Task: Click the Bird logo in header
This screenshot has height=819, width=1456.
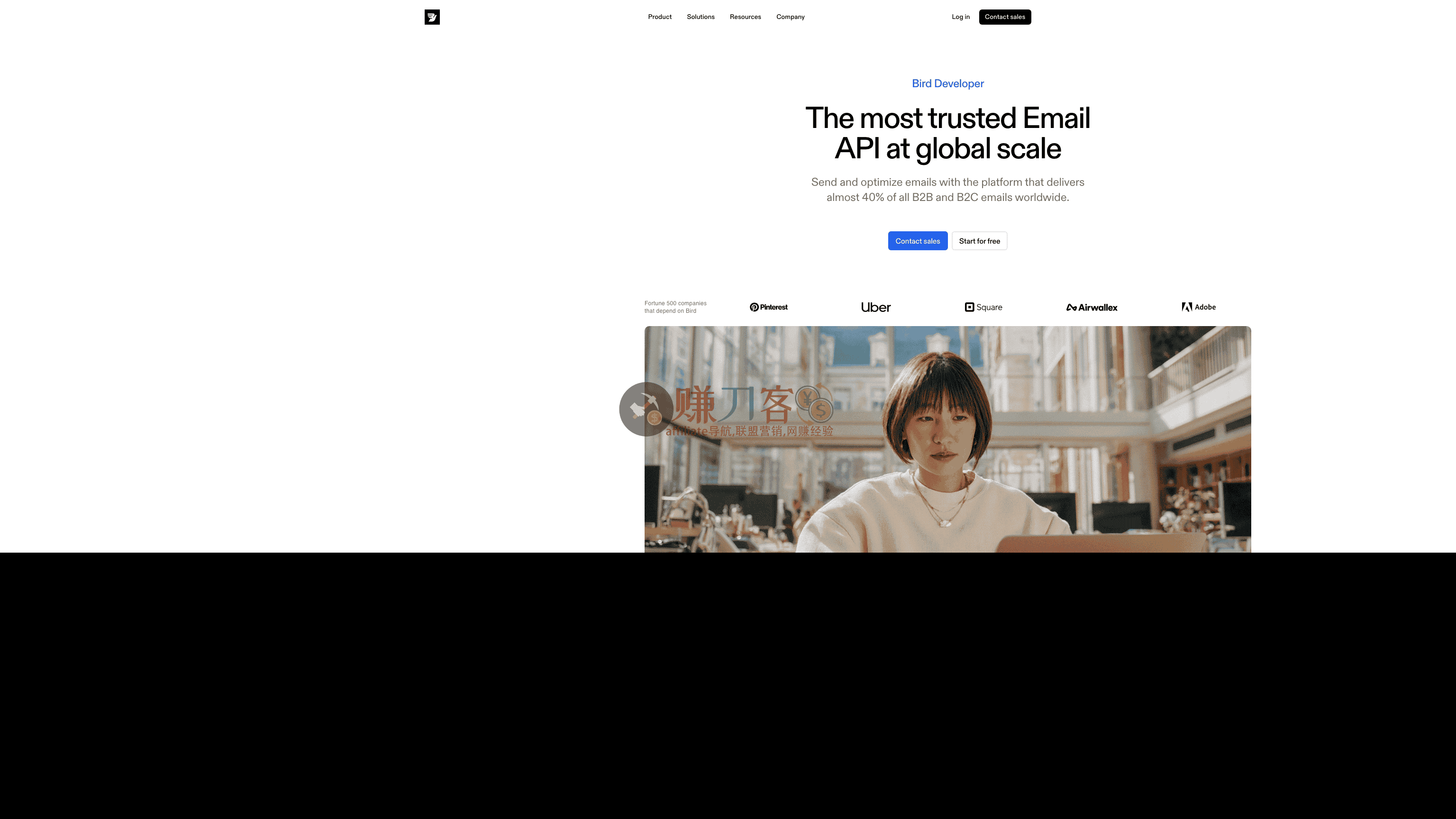Action: pos(432,17)
